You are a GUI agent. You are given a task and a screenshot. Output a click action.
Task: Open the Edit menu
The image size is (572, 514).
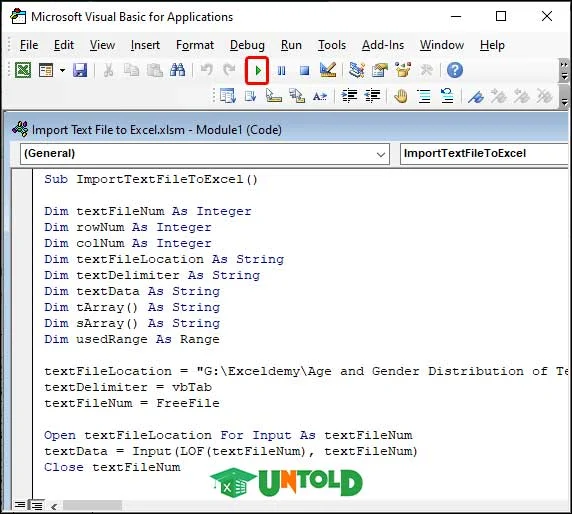[64, 45]
